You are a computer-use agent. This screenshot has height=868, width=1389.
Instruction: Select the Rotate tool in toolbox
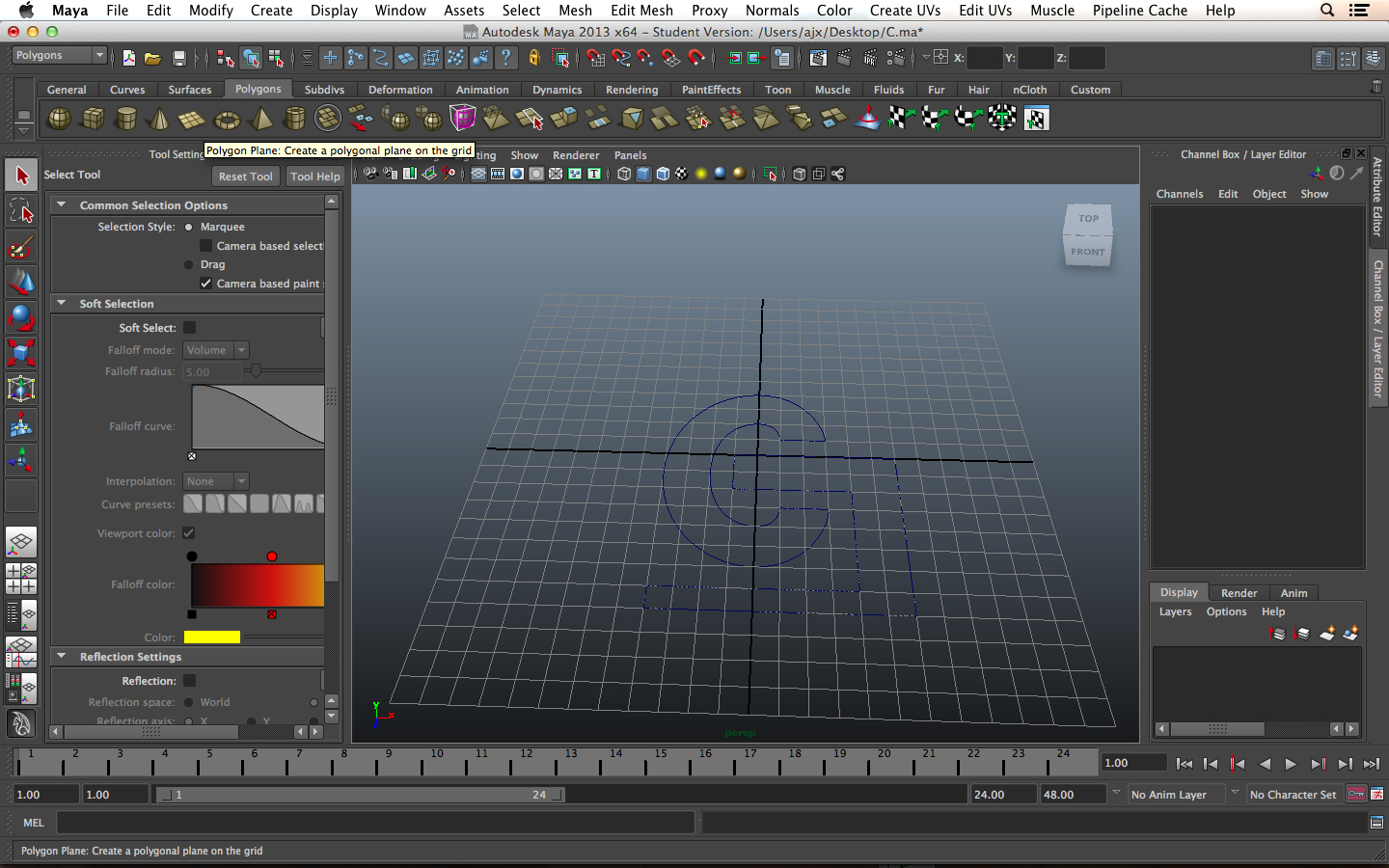21,317
